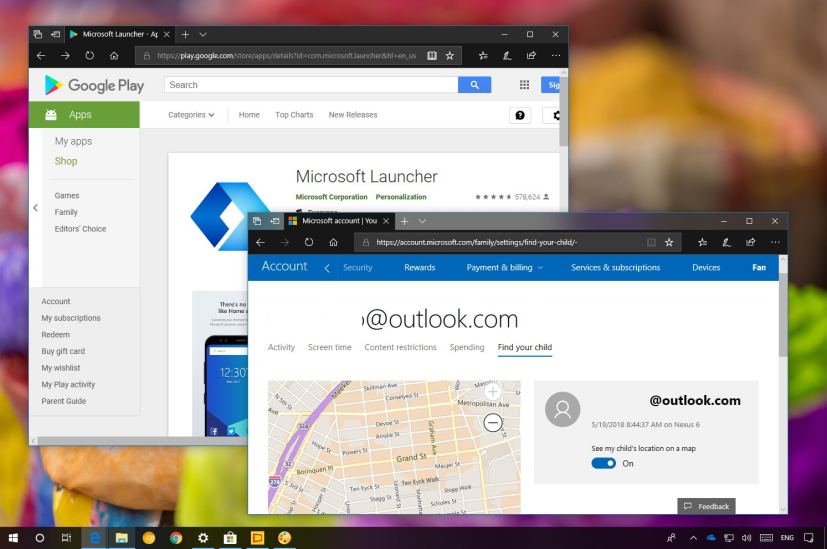Image resolution: width=827 pixels, height=549 pixels.
Task: Click the Google Play search field
Action: [311, 85]
